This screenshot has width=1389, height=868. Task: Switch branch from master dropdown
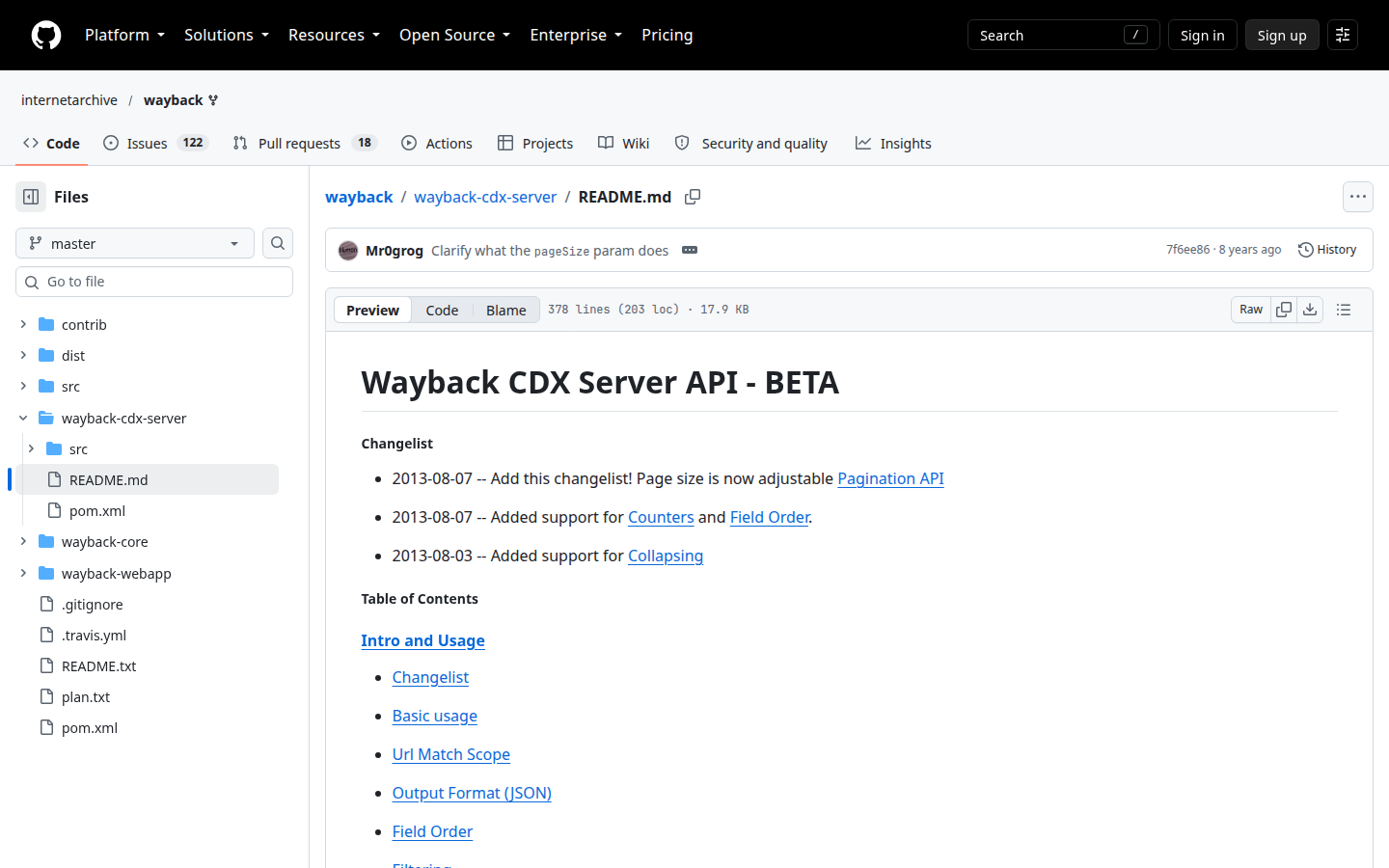point(135,243)
